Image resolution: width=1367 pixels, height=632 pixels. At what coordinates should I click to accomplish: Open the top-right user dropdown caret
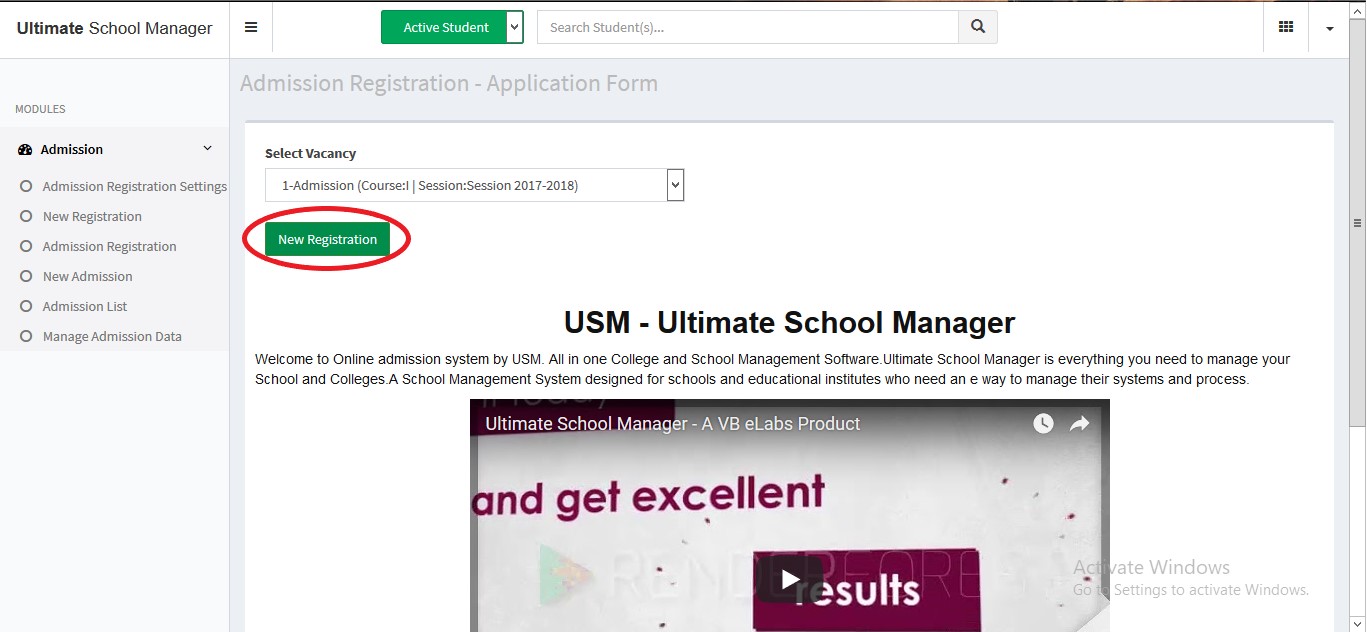[1330, 28]
